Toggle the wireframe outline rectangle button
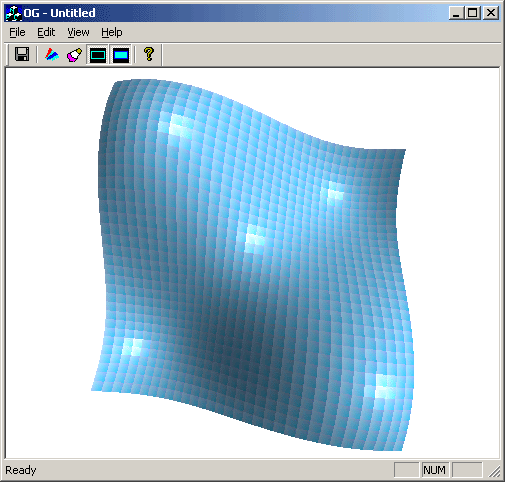The height and width of the screenshot is (482, 505). (98, 55)
